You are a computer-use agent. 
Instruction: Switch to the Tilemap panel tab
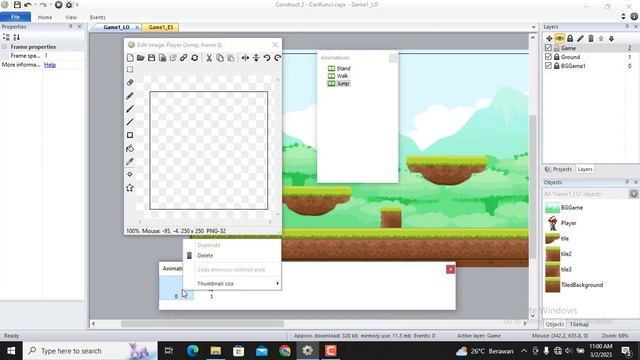[579, 324]
